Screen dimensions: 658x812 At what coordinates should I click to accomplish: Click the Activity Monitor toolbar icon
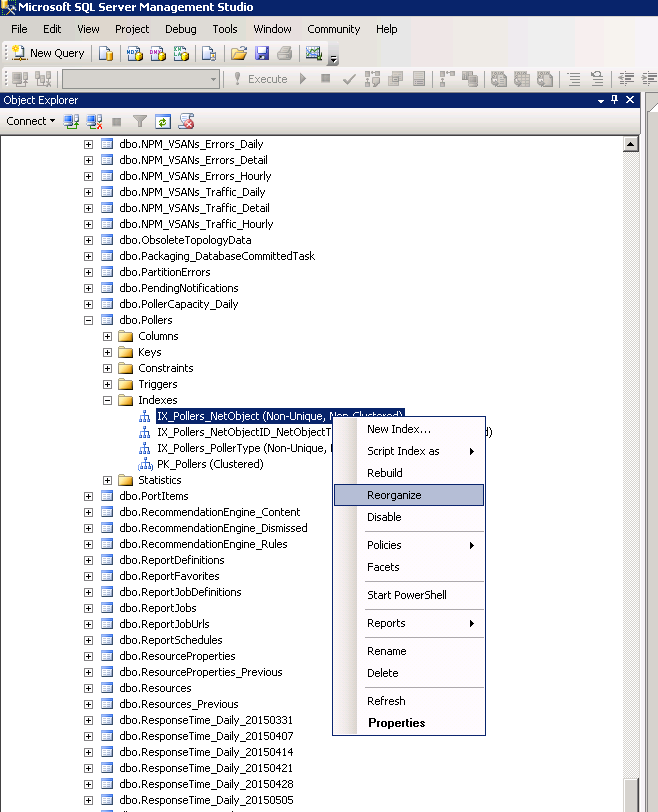coord(314,53)
